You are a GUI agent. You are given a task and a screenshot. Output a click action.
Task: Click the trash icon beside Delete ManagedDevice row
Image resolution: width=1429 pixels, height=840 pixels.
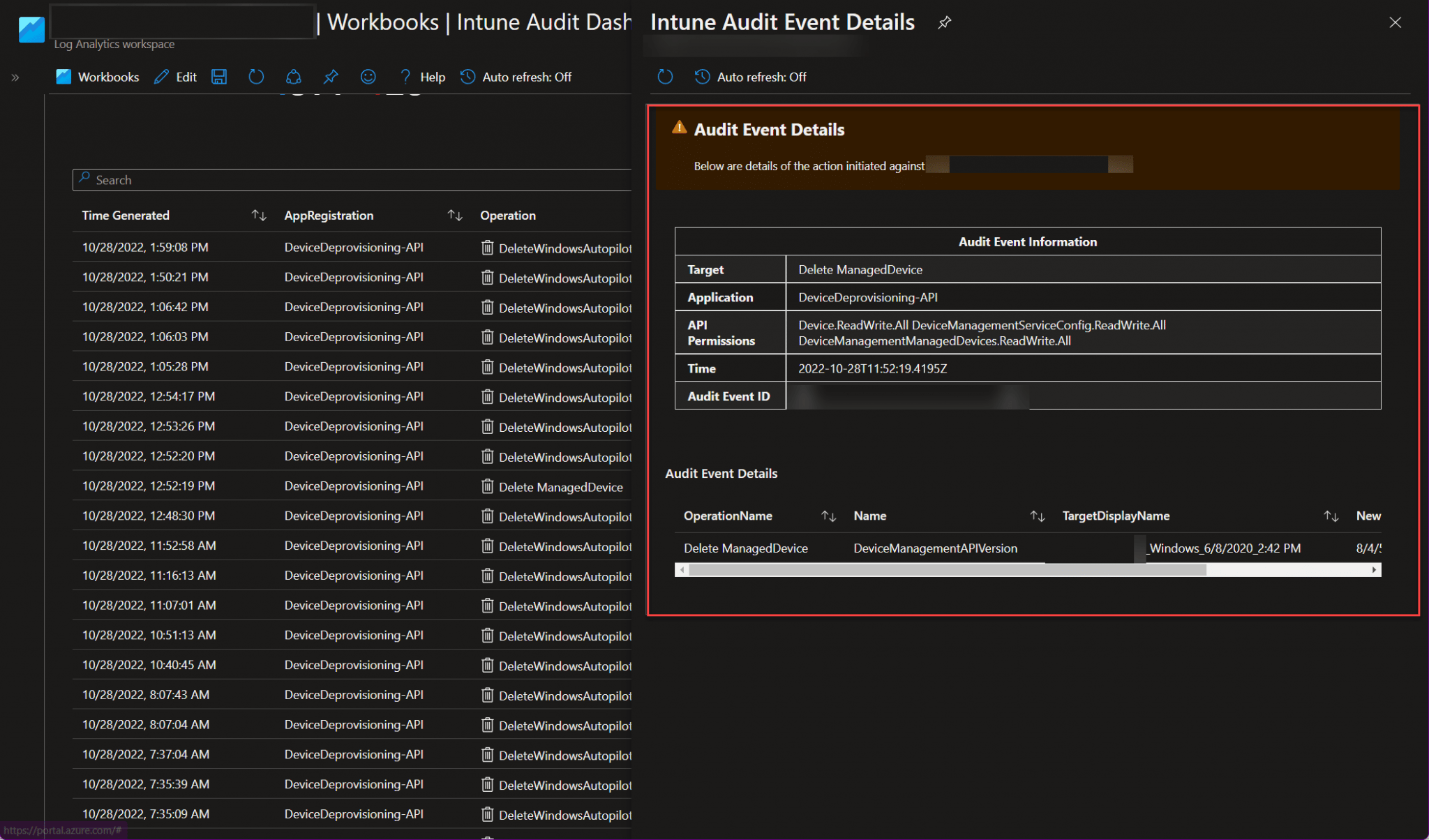[x=487, y=486]
